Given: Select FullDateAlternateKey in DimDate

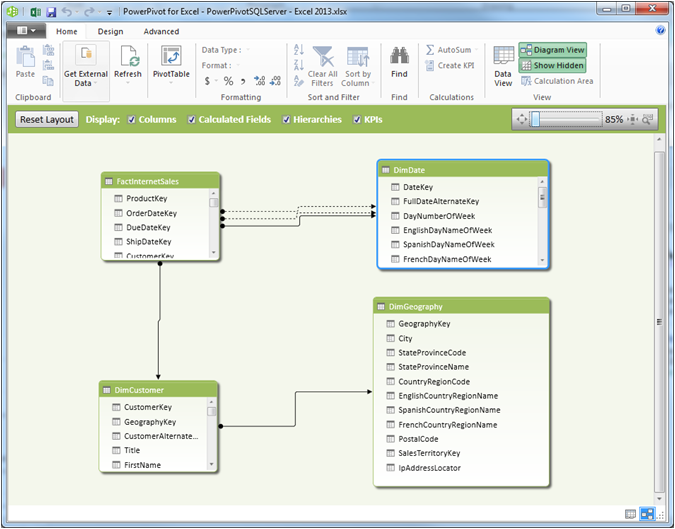Looking at the screenshot, I should coord(441,201).
